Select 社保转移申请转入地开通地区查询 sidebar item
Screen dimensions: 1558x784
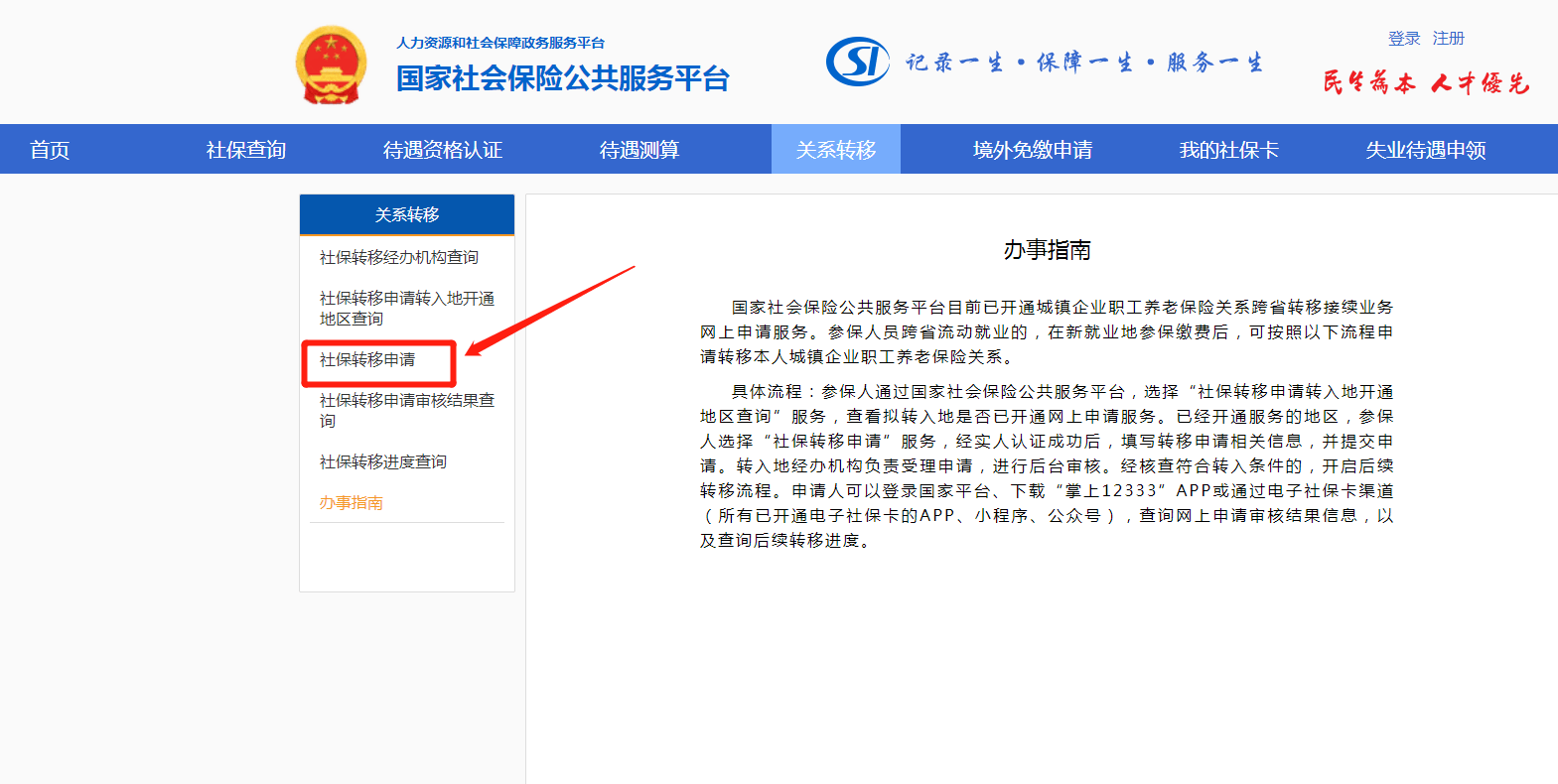pos(406,308)
